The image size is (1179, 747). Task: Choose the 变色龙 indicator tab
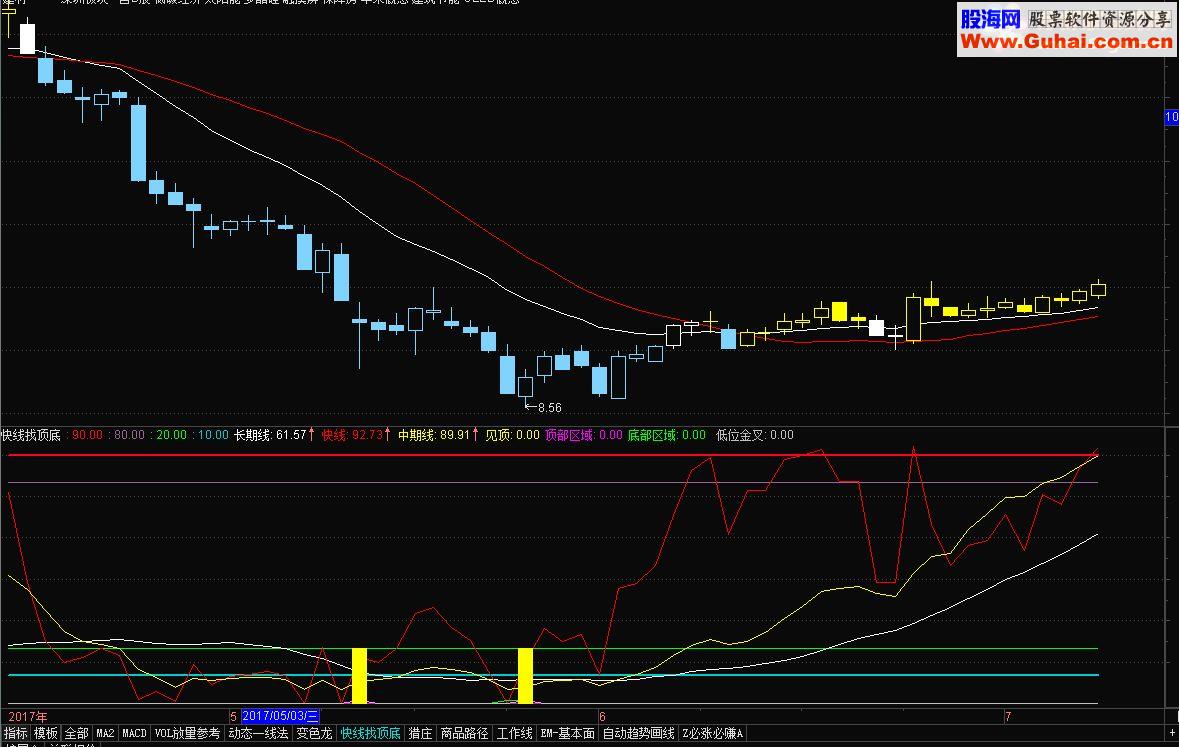314,733
